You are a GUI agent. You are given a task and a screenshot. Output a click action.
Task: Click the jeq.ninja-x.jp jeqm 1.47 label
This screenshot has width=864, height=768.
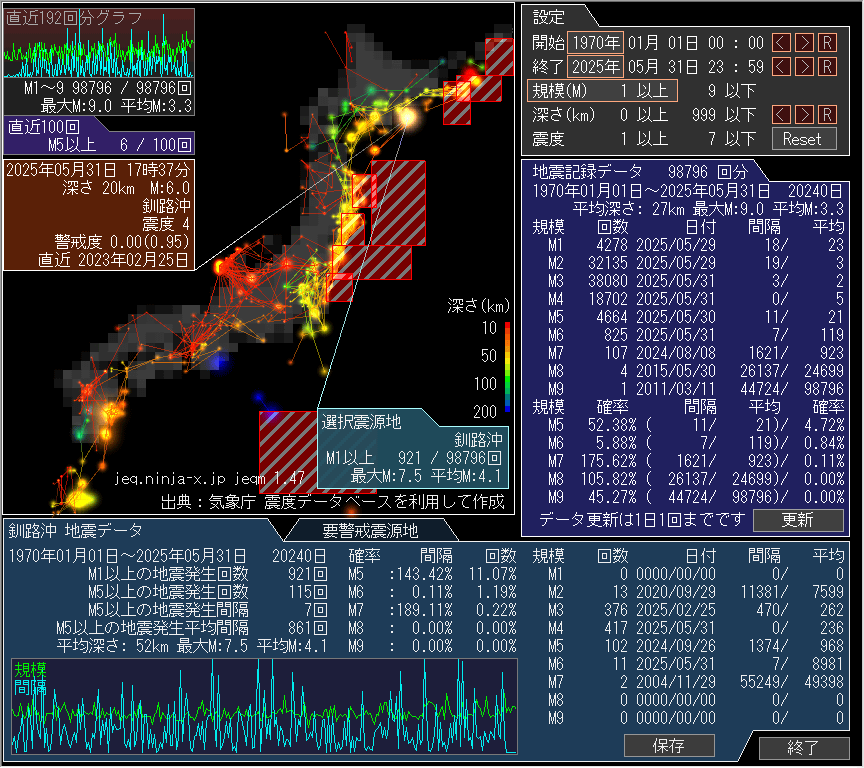pyautogui.click(x=209, y=478)
